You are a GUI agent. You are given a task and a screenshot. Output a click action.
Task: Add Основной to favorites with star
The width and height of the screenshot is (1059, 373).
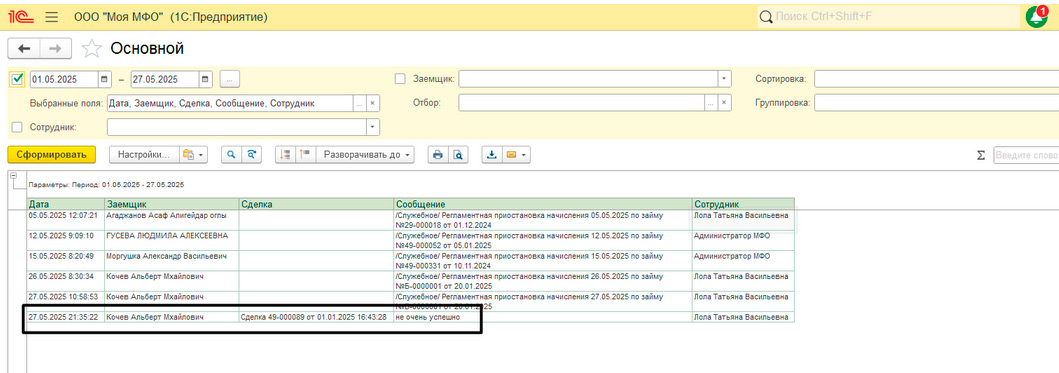click(91, 49)
